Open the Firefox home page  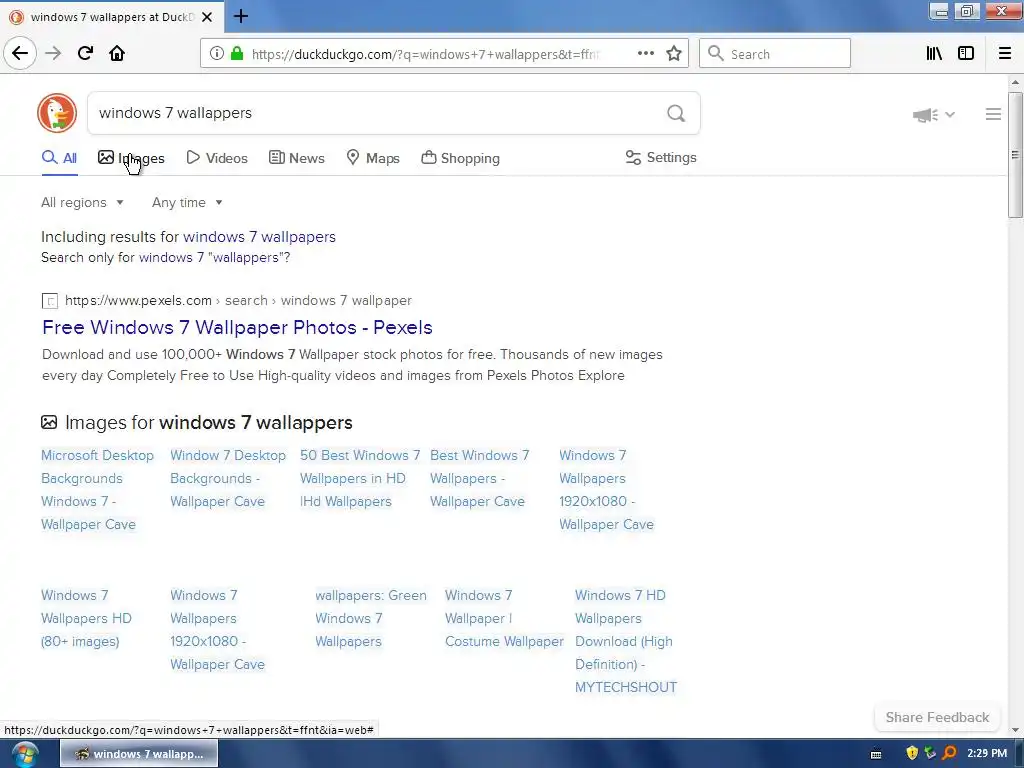pos(117,53)
